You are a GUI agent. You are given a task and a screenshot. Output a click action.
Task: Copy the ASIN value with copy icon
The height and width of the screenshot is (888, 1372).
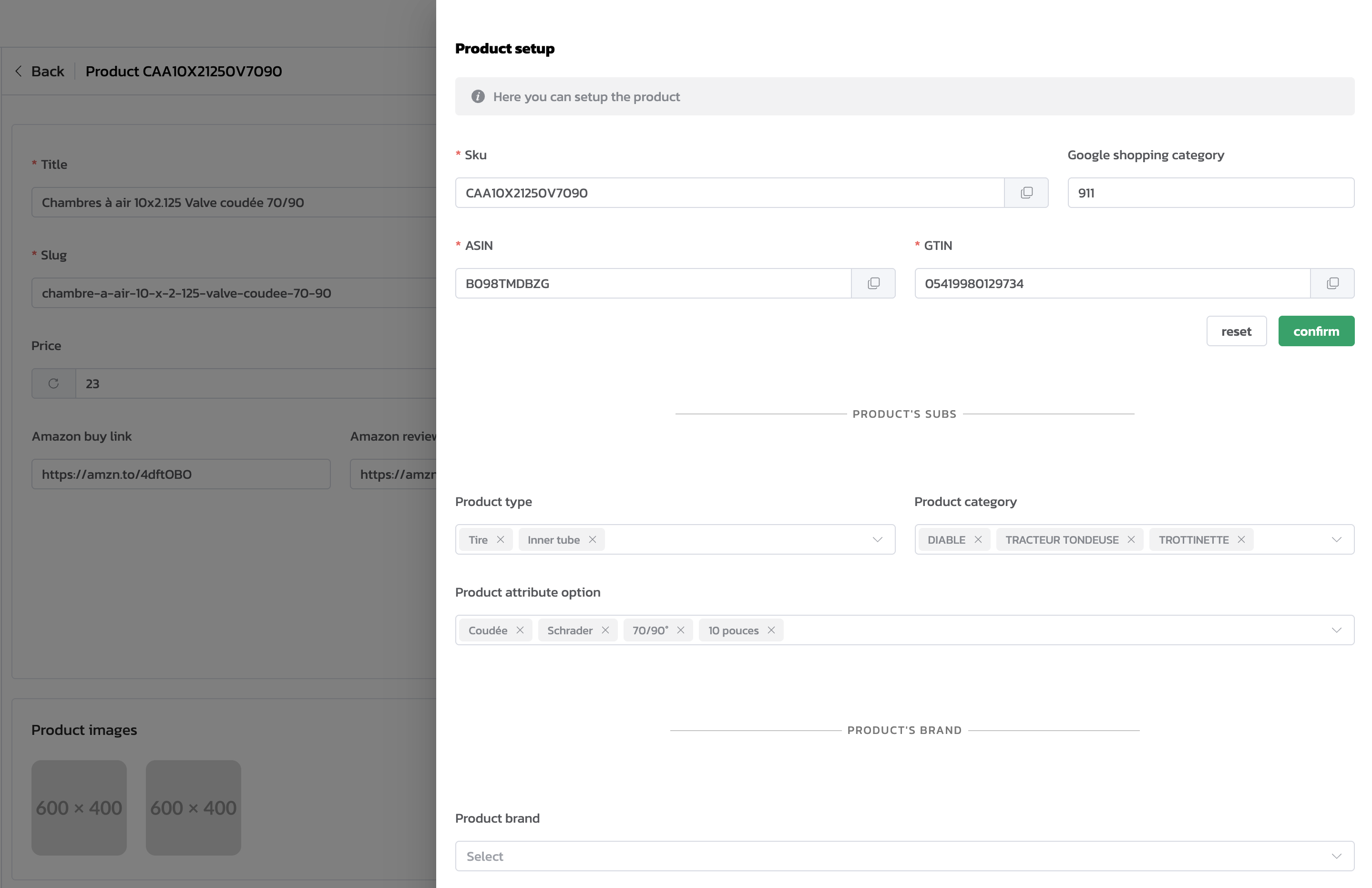873,283
